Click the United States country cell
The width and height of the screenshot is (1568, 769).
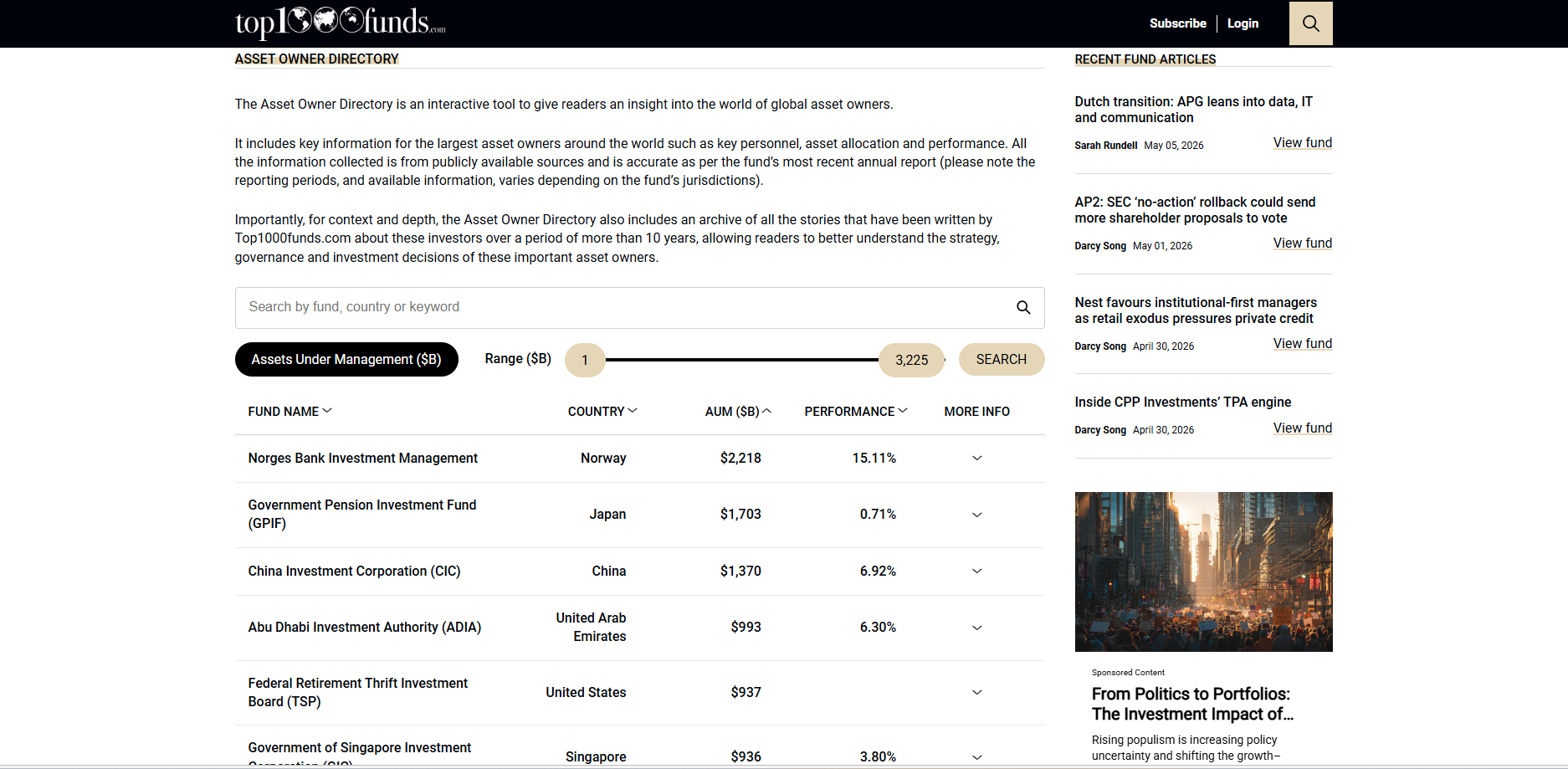pos(586,692)
